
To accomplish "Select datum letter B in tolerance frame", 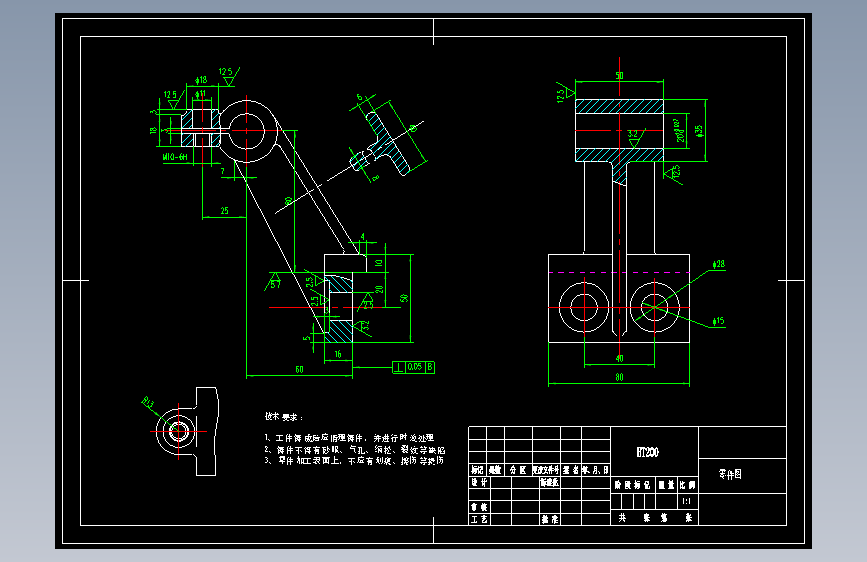I will (430, 367).
